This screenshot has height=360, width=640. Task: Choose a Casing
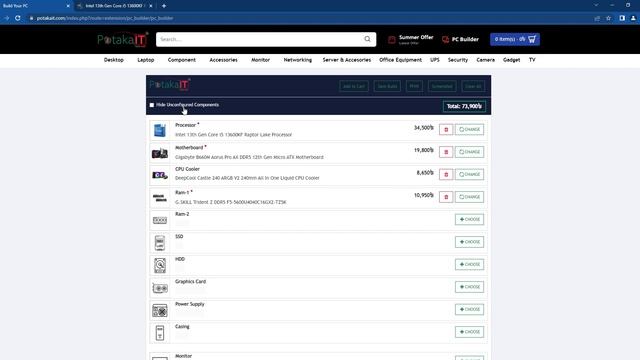469,331
